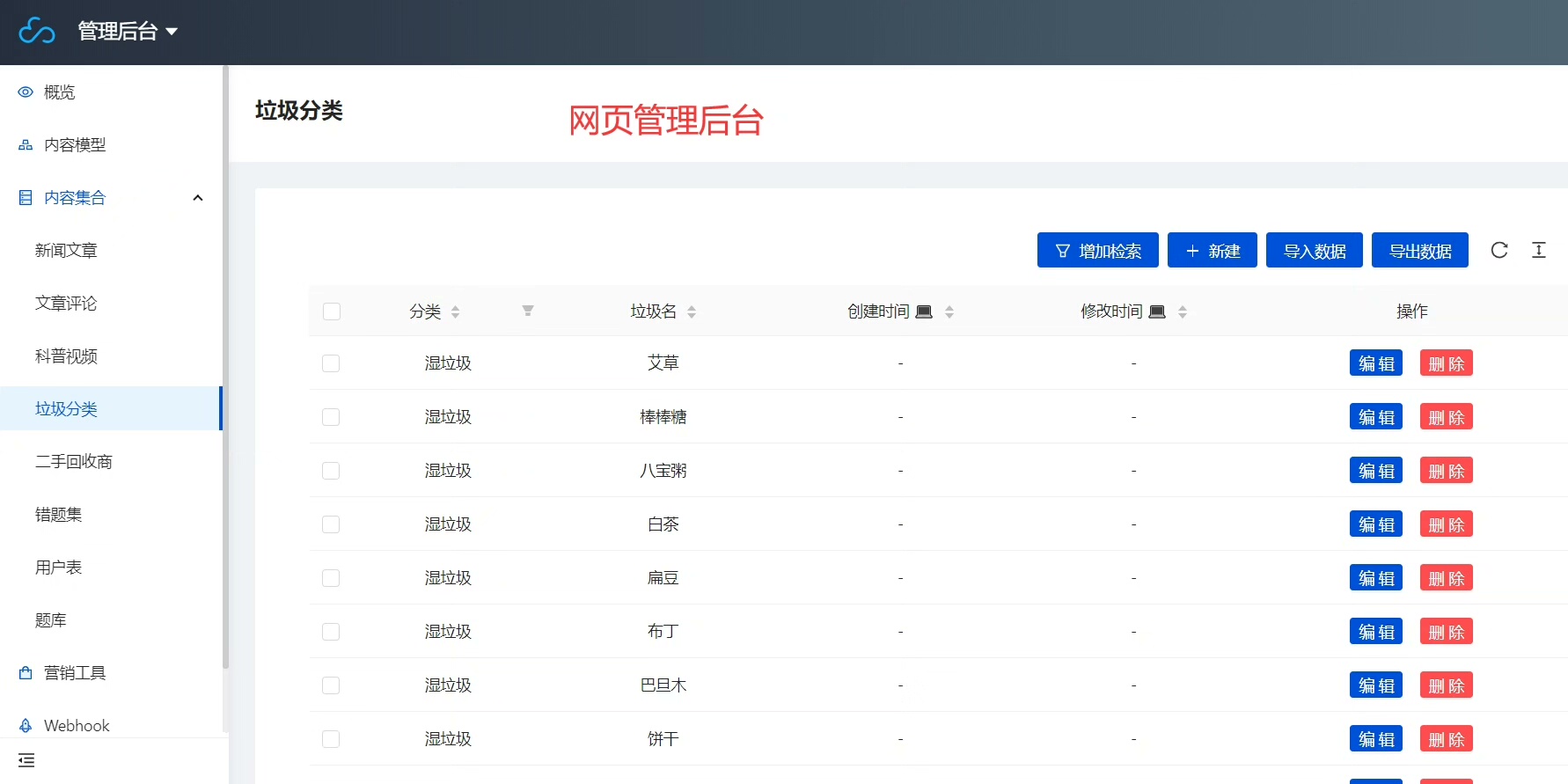The height and width of the screenshot is (784, 1568).
Task: Sort by 创建时间 using its sort arrows
Action: tap(949, 311)
